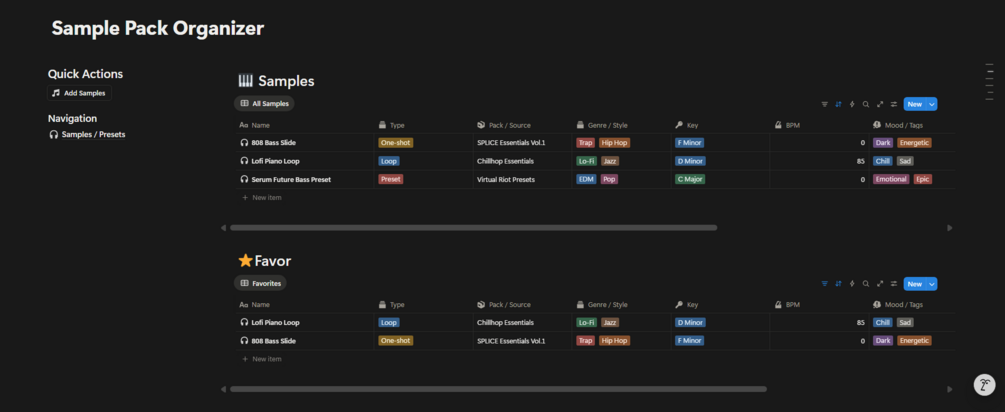
Task: Click the sort icon in Samples toolbar
Action: point(838,104)
